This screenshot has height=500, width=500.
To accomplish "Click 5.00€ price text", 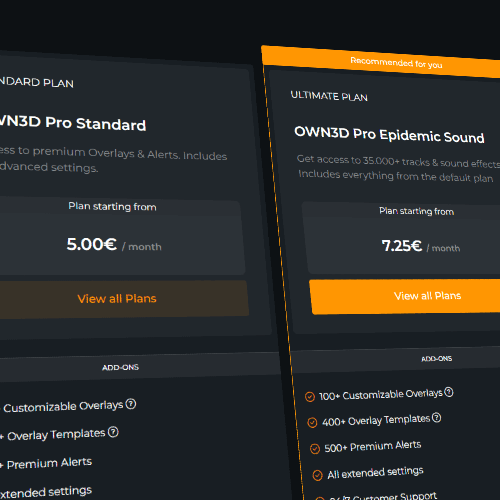I will coord(92,244).
